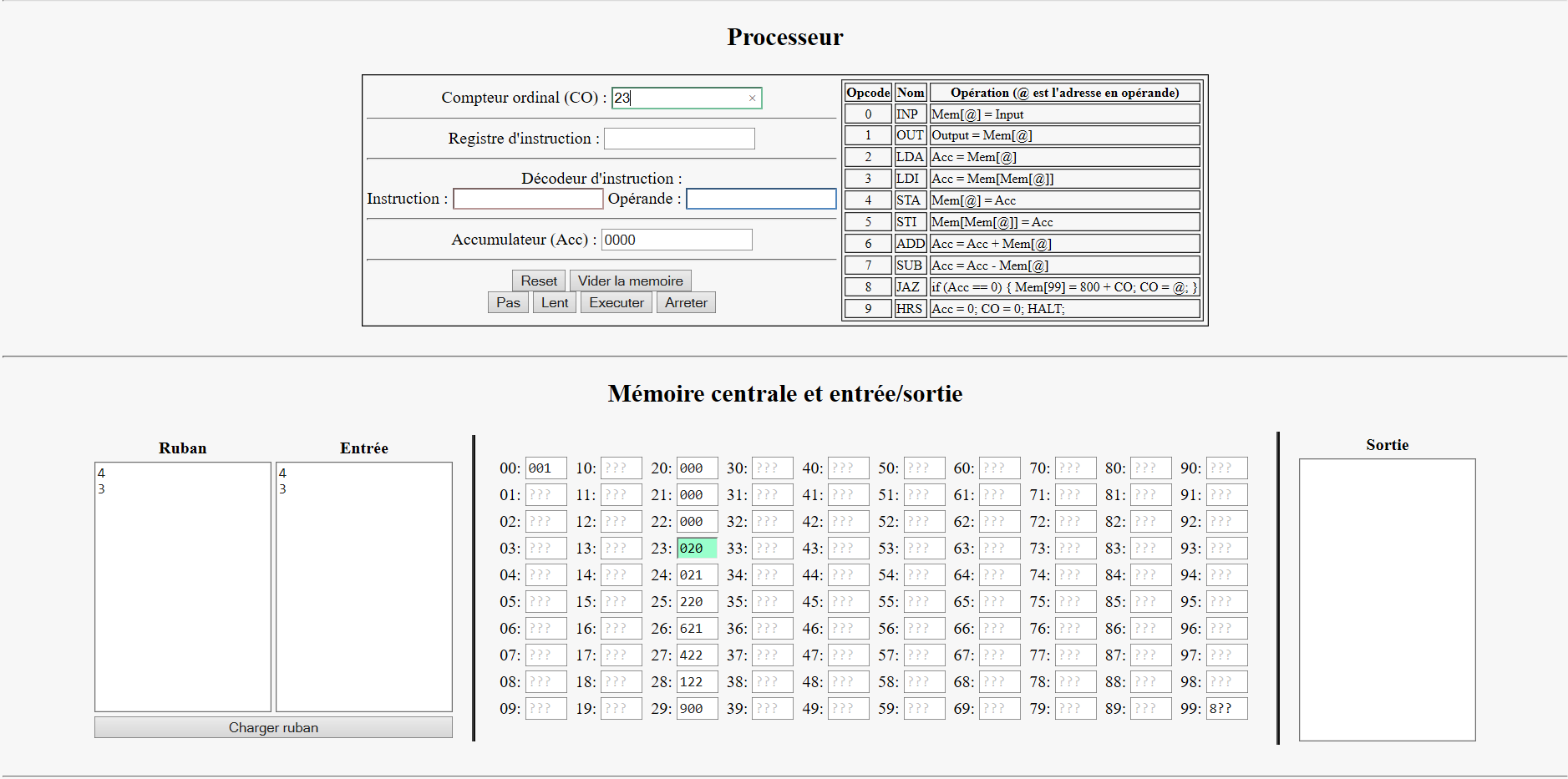Click the Processeur heading
The image size is (1568, 779).
[785, 37]
